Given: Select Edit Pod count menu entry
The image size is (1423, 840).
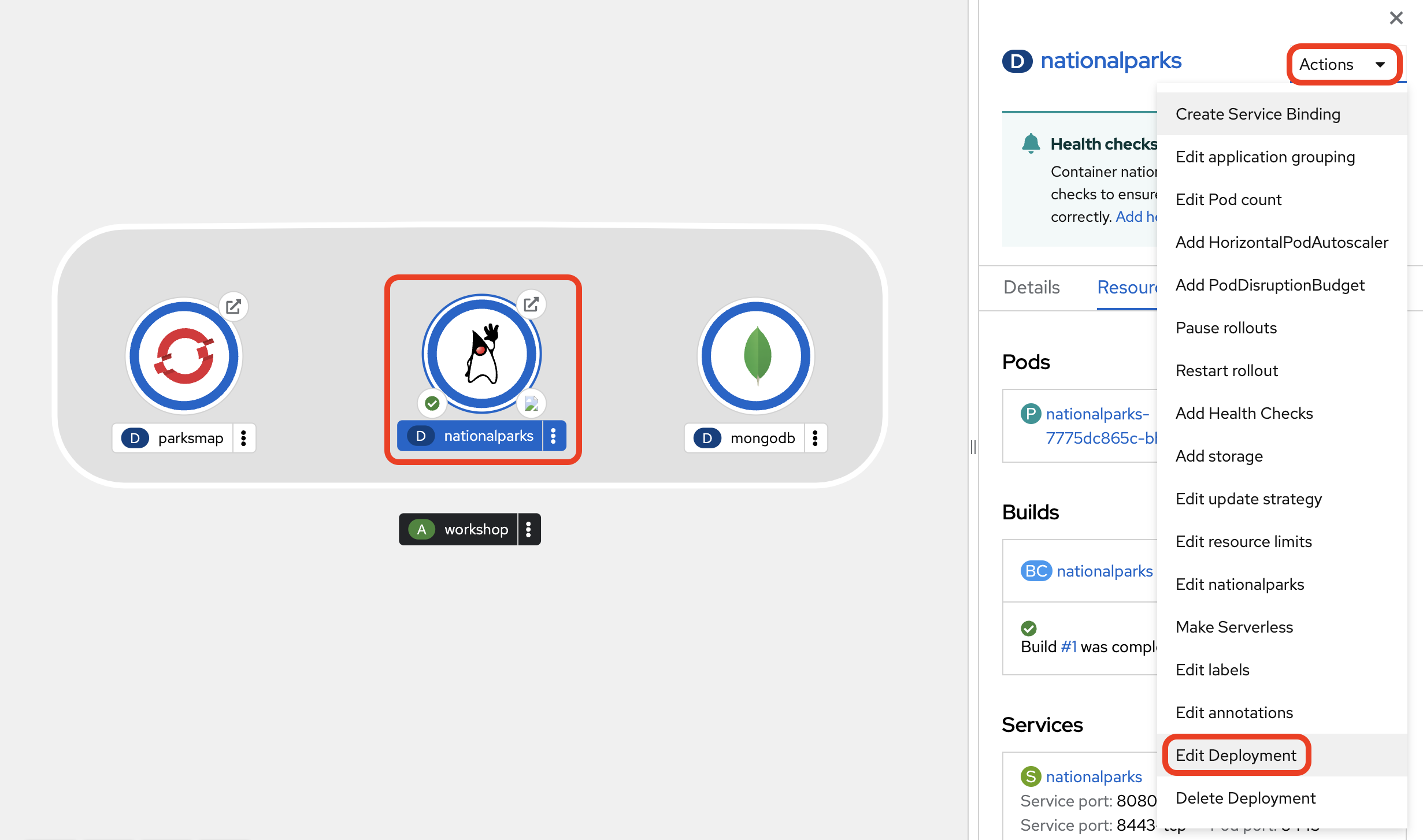Looking at the screenshot, I should tap(1228, 199).
